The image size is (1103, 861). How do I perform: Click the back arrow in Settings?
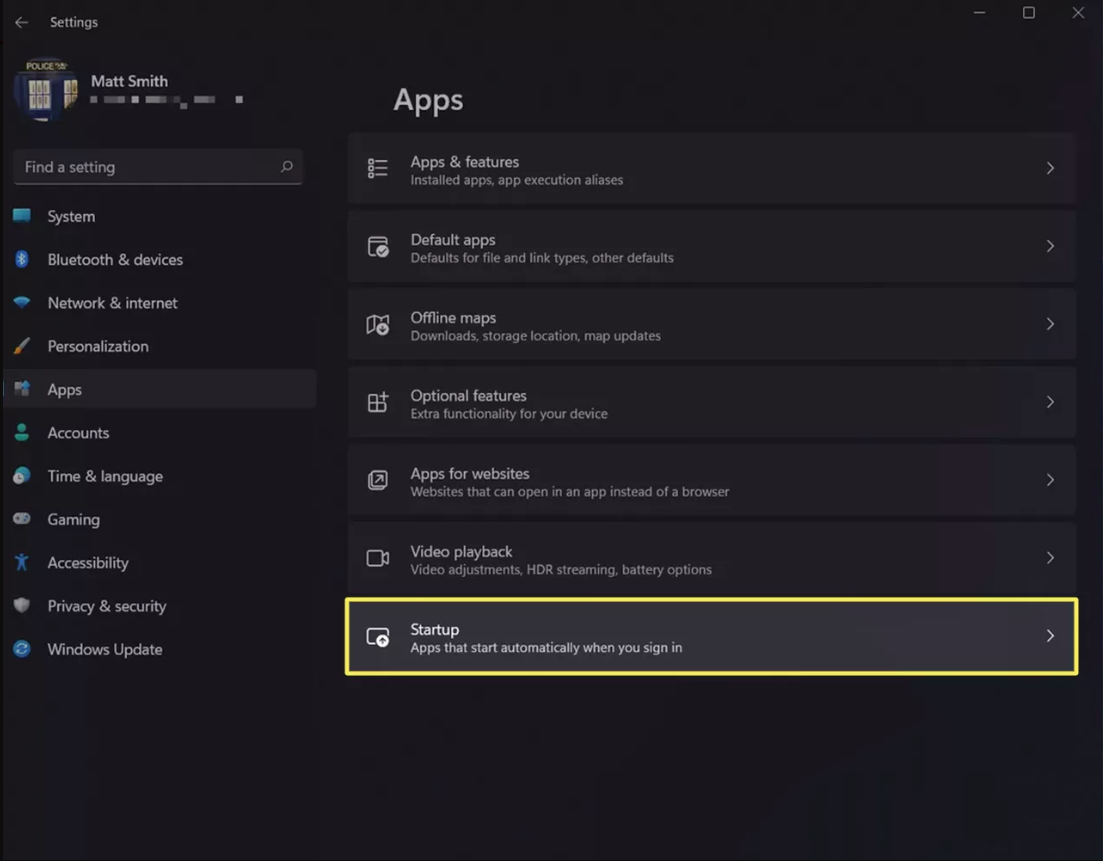click(x=21, y=23)
